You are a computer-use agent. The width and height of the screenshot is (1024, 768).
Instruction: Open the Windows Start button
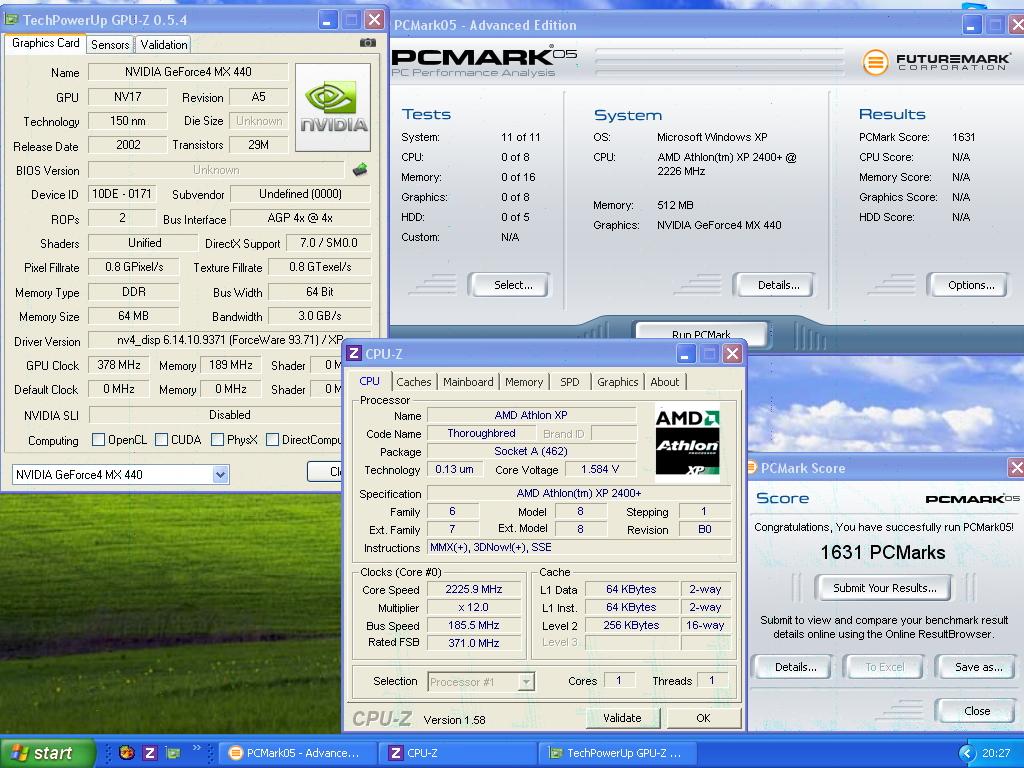point(48,753)
